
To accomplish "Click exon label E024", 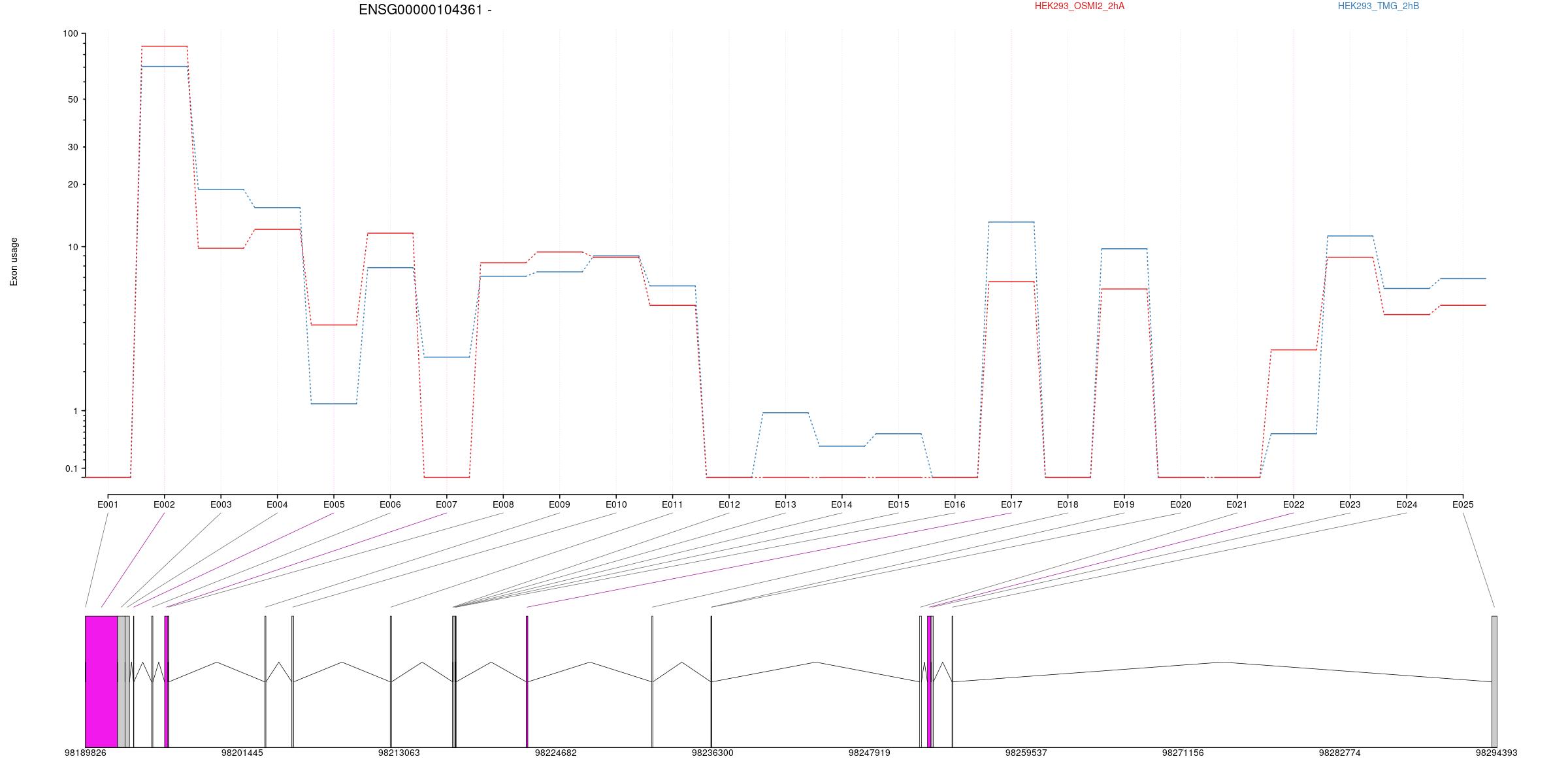I will (x=1407, y=504).
